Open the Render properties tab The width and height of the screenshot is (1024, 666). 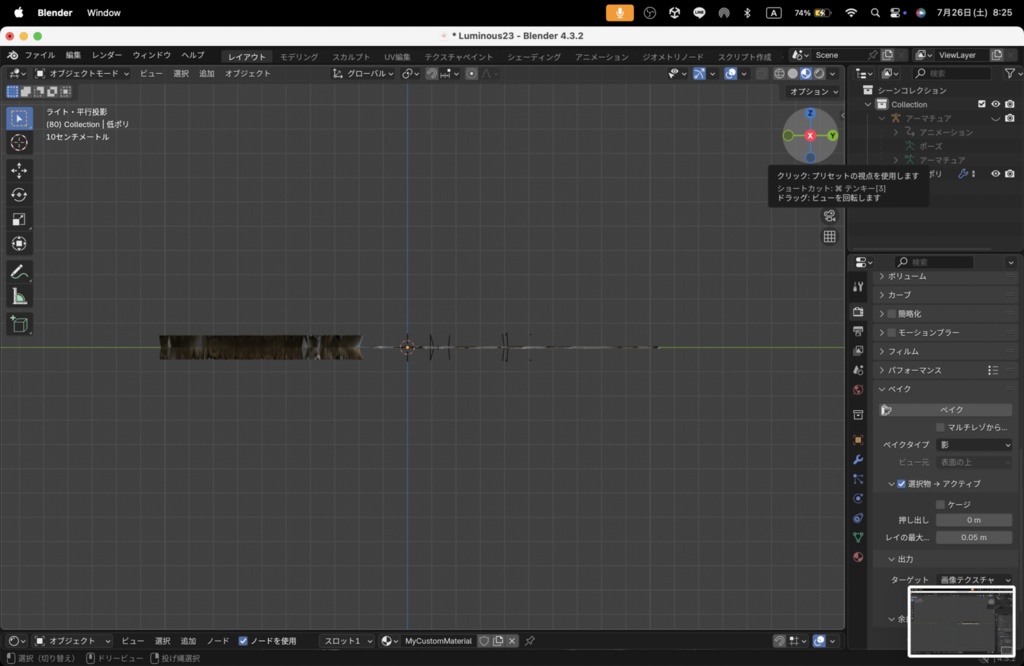pyautogui.click(x=858, y=312)
